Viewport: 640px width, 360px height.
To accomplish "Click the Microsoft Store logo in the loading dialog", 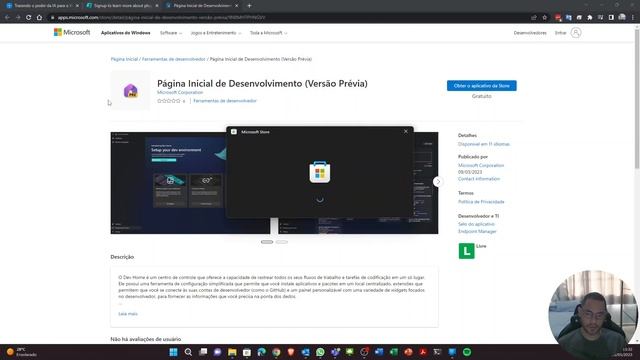I will pos(320,172).
